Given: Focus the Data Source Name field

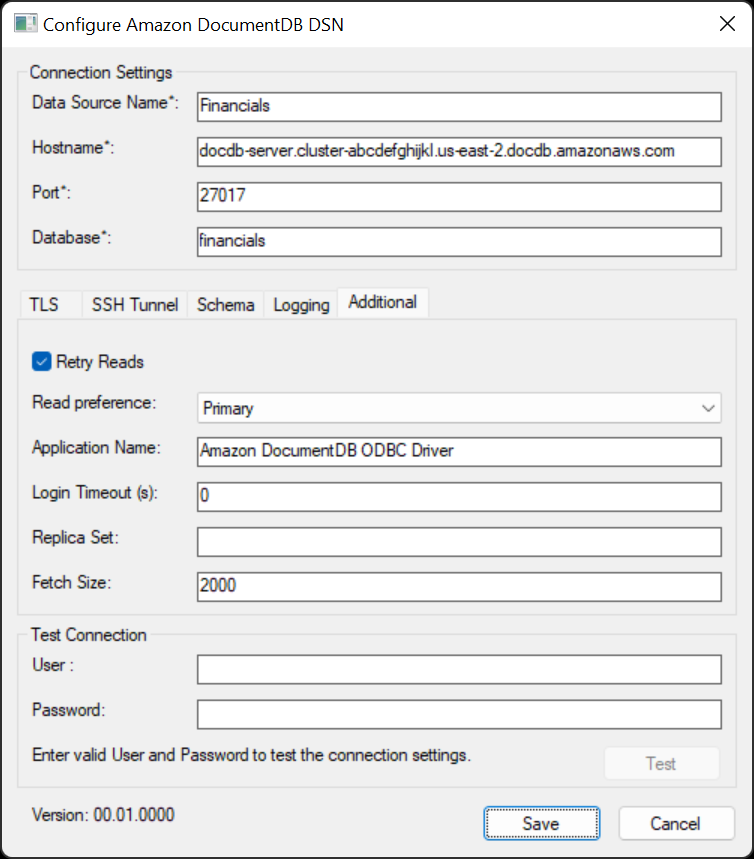Looking at the screenshot, I should (459, 107).
